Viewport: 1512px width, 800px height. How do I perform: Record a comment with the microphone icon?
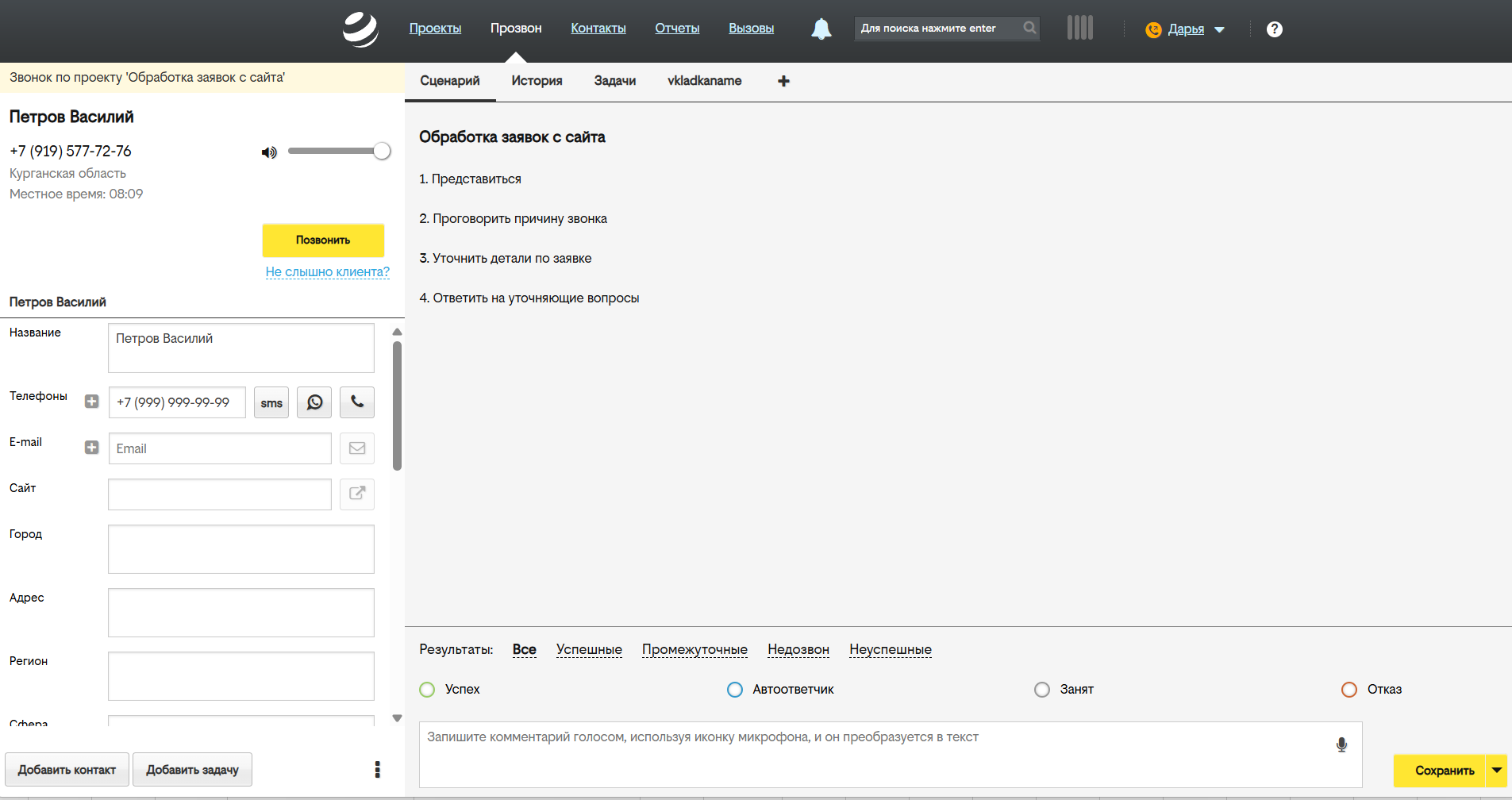tap(1341, 744)
